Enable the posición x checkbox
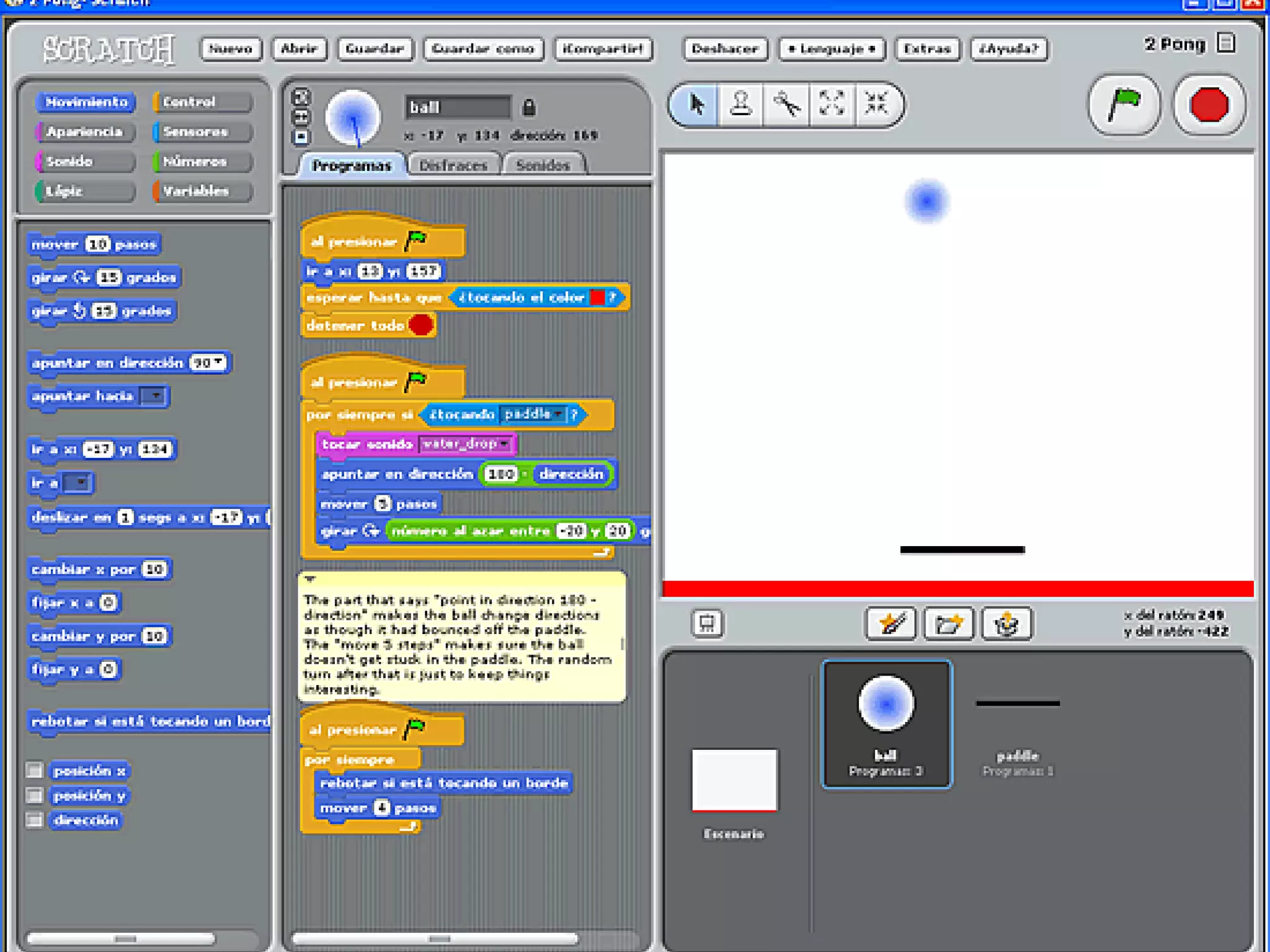The height and width of the screenshot is (952, 1270). (35, 770)
